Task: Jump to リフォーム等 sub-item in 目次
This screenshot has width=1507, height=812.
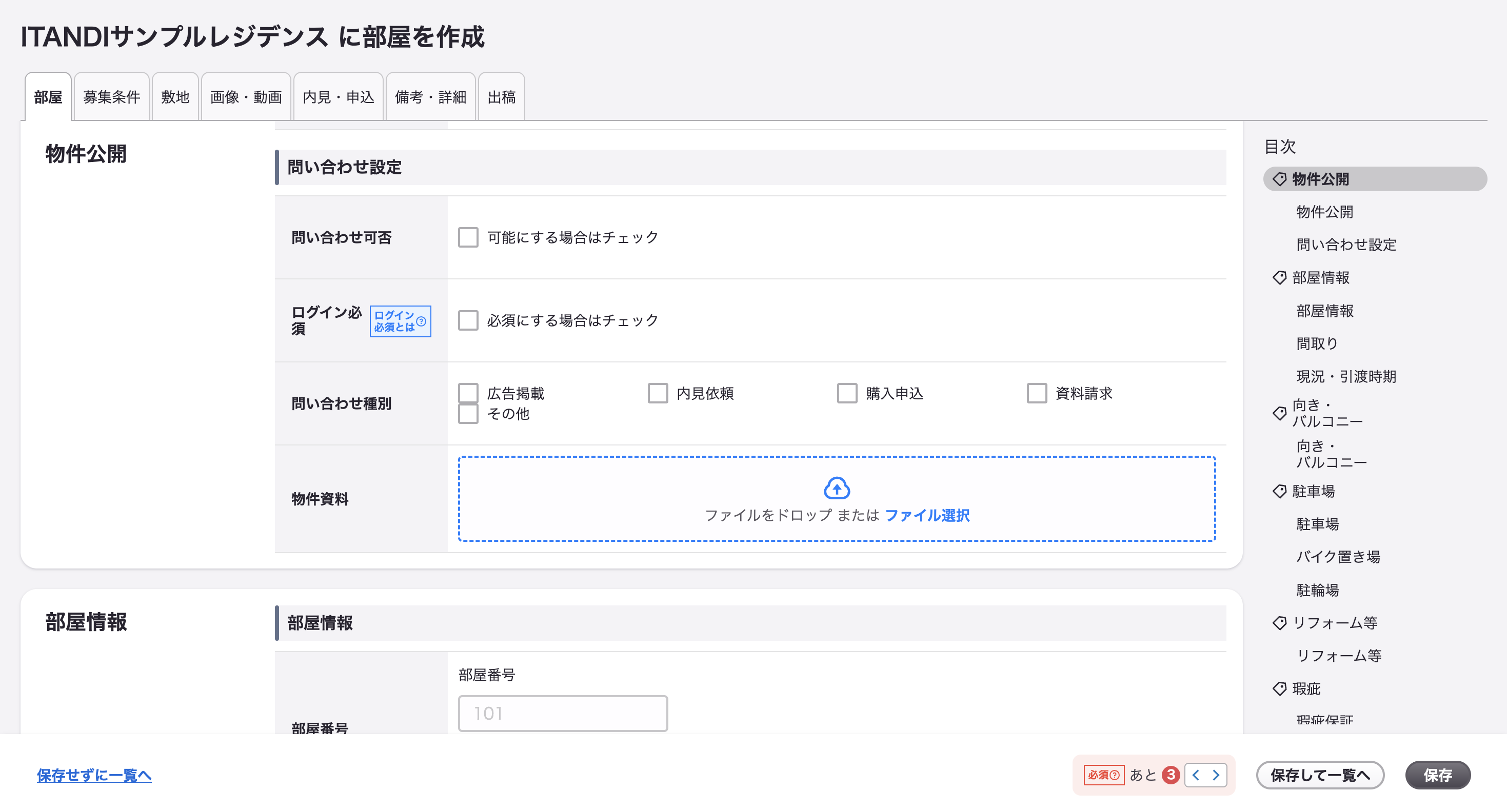Action: click(1339, 656)
